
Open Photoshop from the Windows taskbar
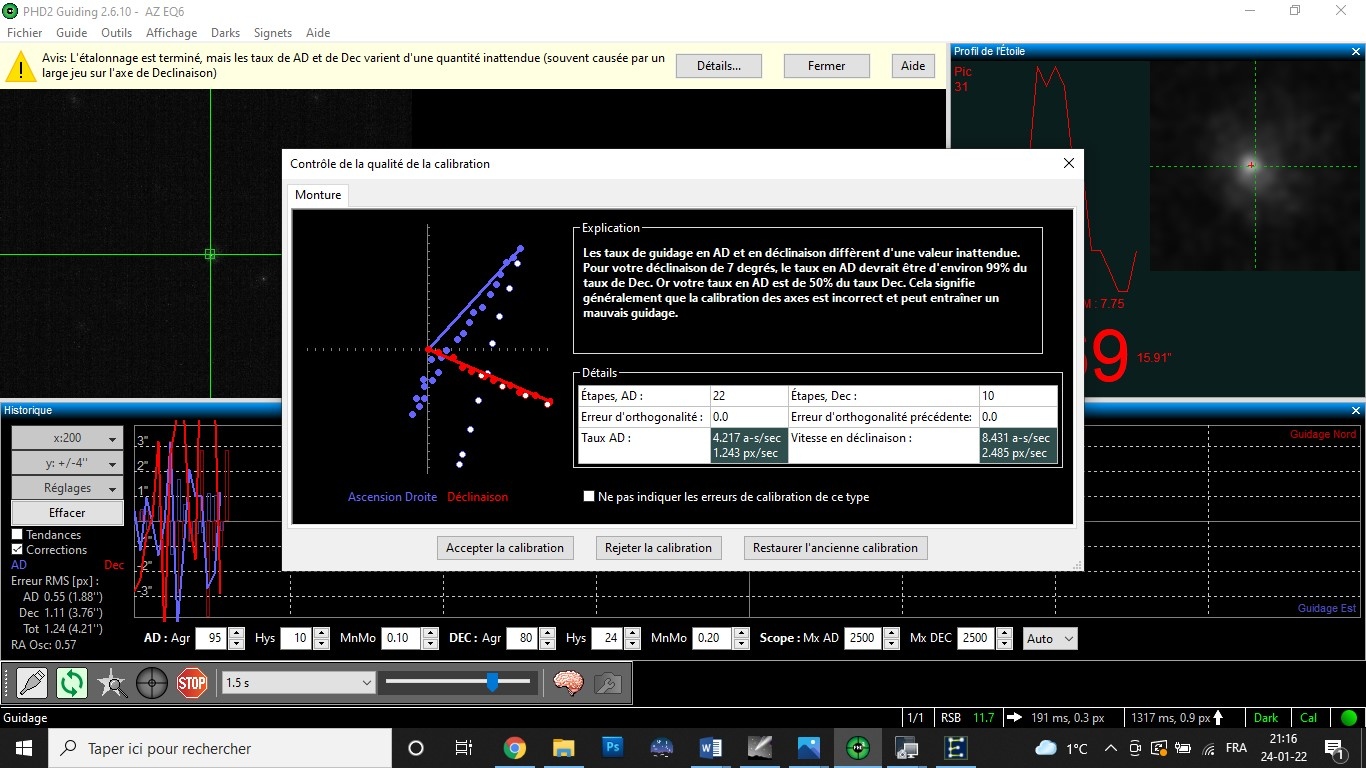[x=613, y=747]
